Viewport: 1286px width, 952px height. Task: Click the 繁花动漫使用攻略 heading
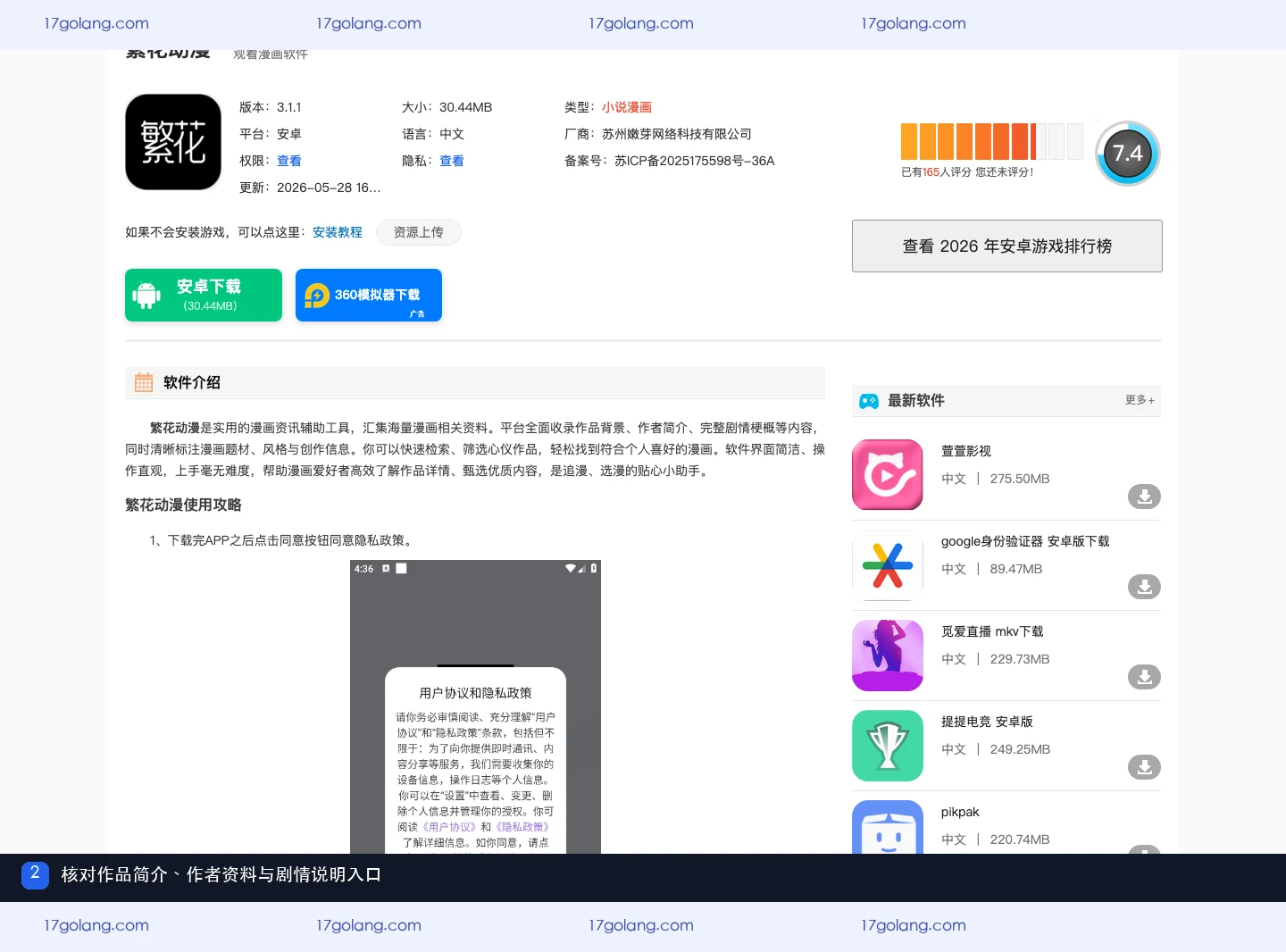pyautogui.click(x=183, y=505)
